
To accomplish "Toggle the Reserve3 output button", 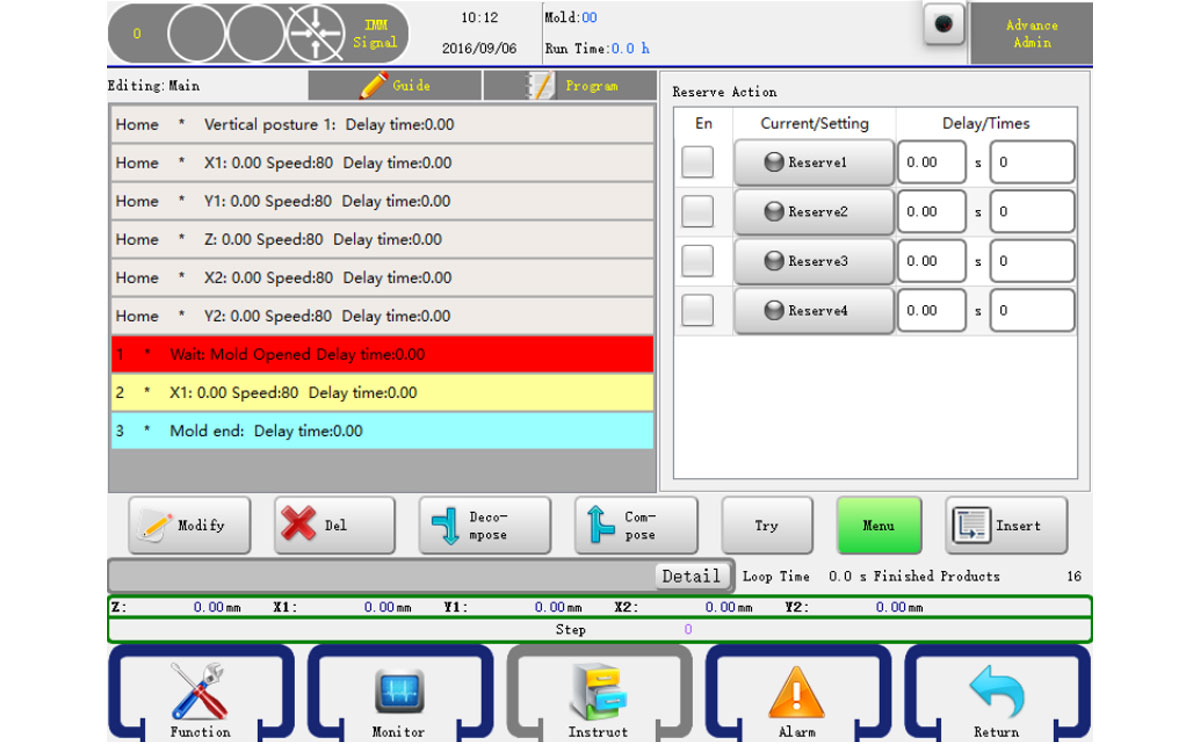I will (813, 261).
